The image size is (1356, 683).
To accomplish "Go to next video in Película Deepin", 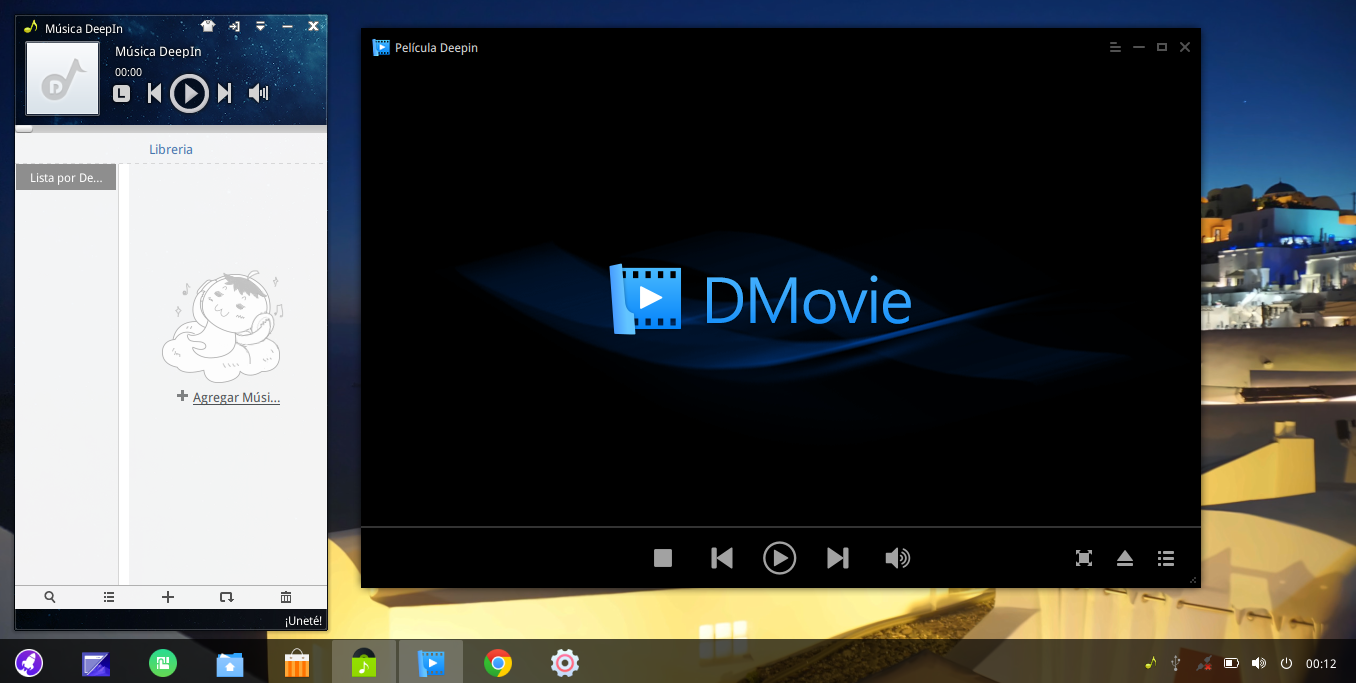I will 838,558.
